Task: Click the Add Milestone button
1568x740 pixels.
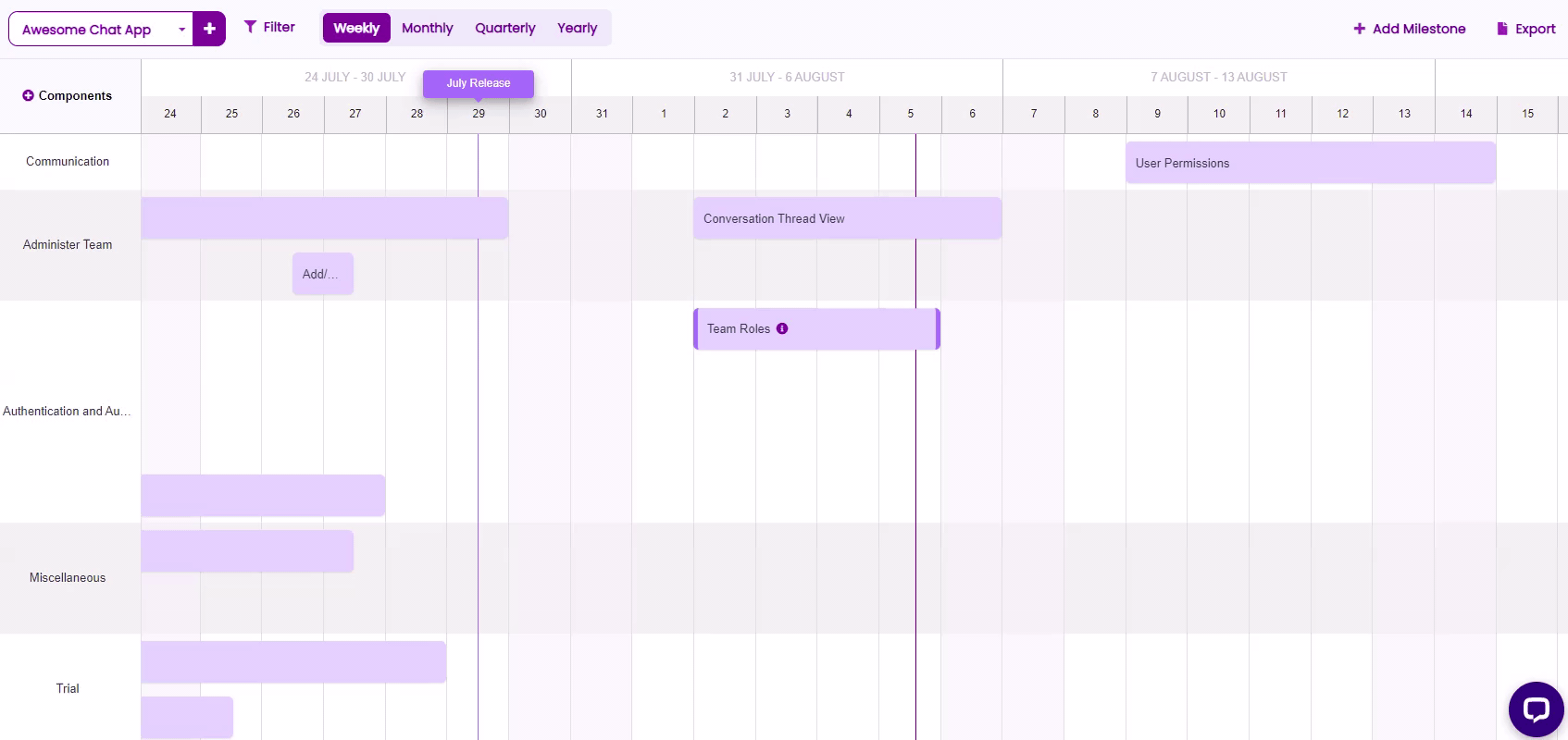Action: point(1410,29)
